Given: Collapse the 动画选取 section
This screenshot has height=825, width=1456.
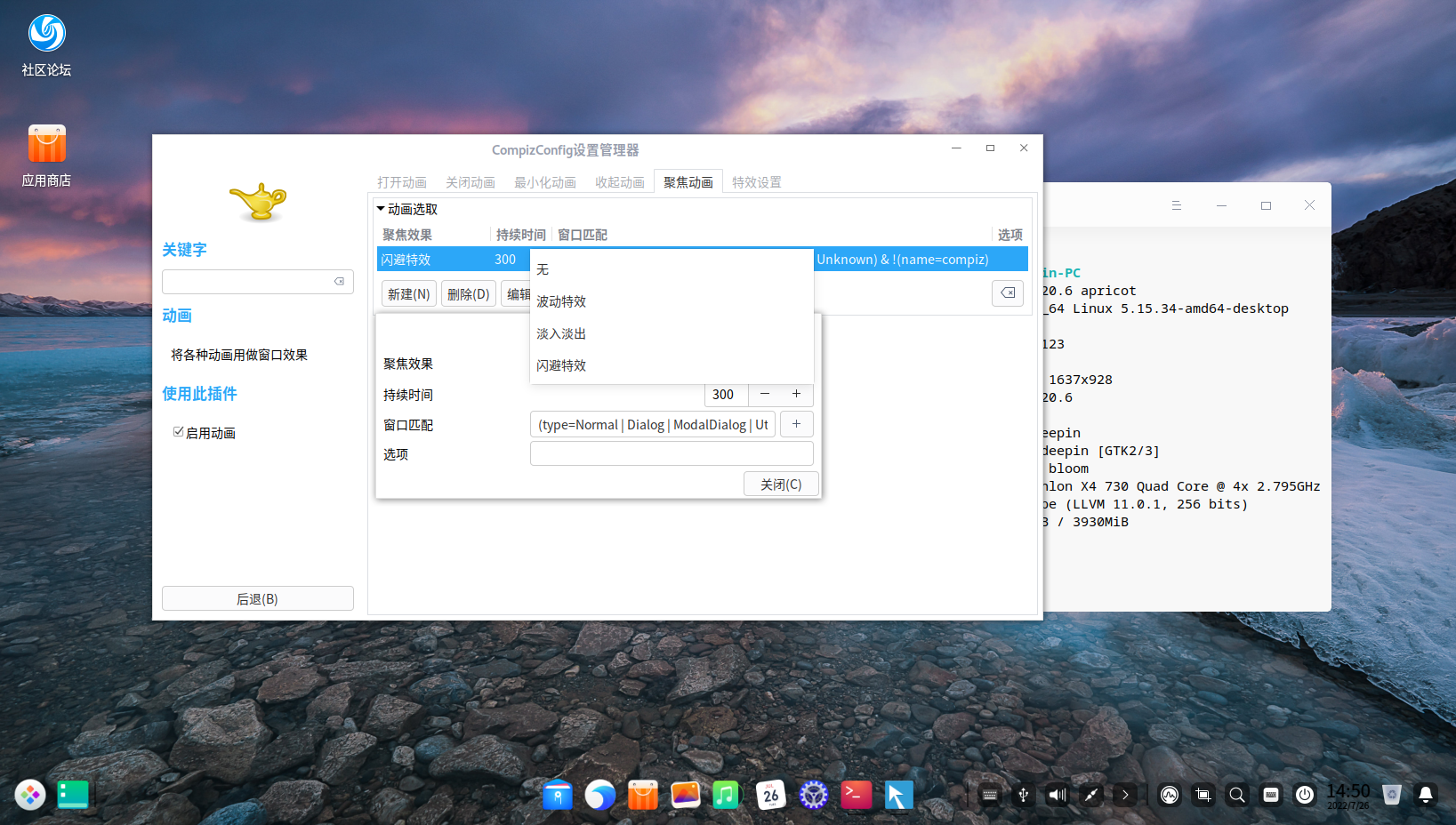Looking at the screenshot, I should tap(381, 209).
